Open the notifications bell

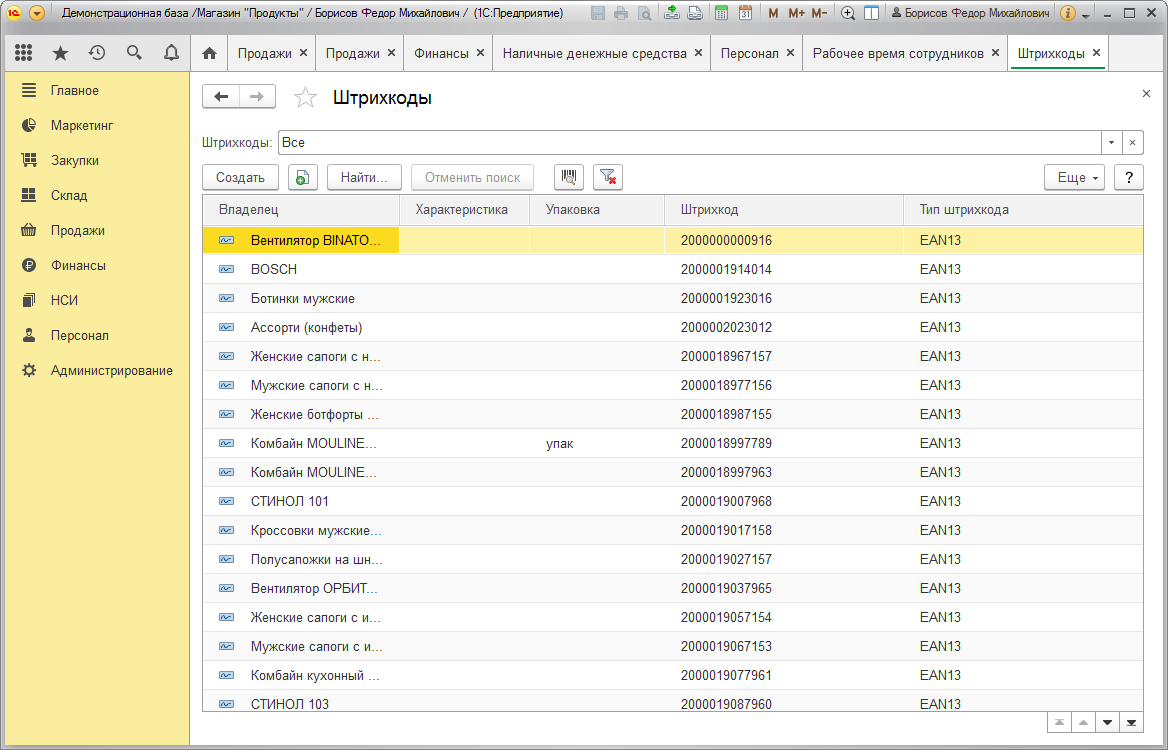pyautogui.click(x=171, y=53)
